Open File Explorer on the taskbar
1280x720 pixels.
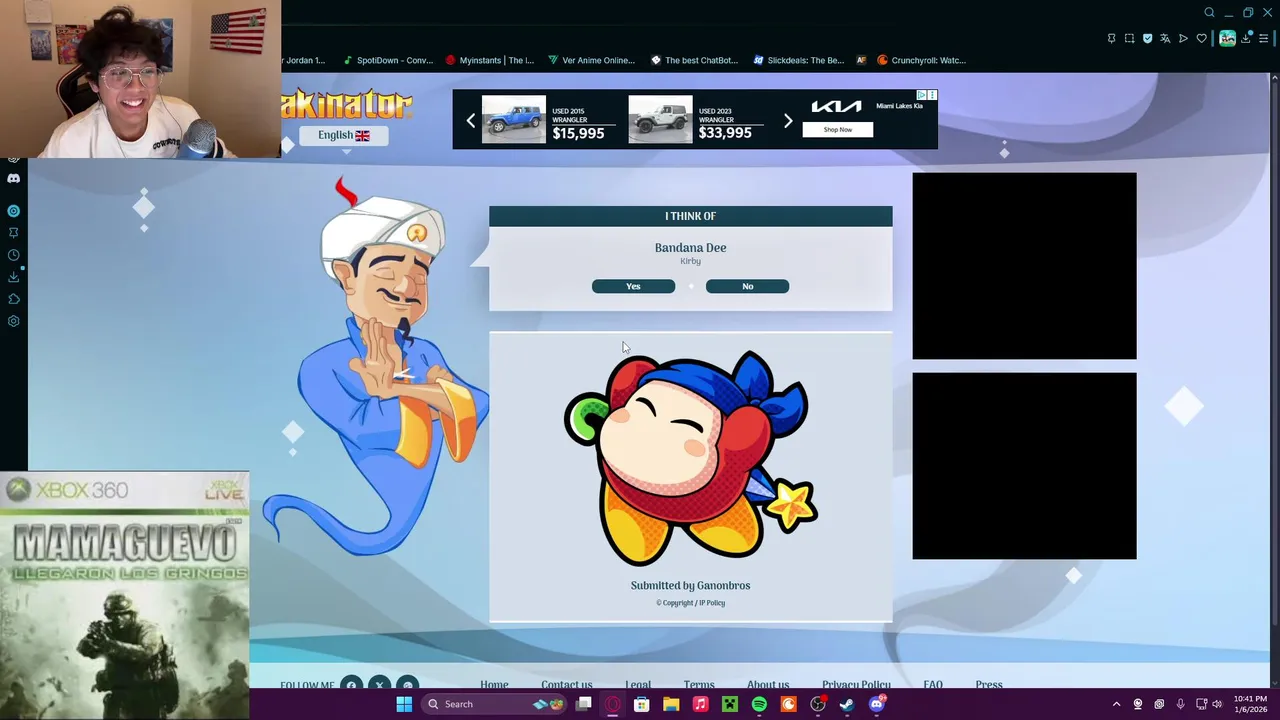coord(671,704)
